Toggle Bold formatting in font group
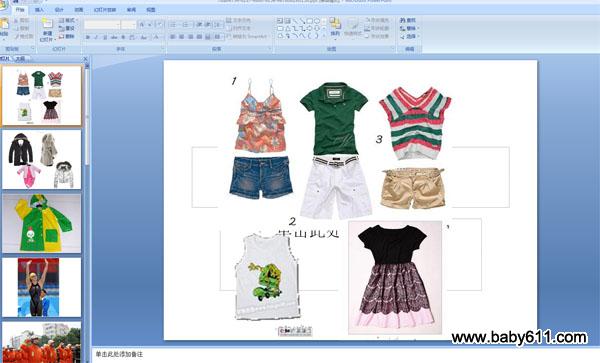Screen dimensions: 600x363 pyautogui.click(x=88, y=37)
